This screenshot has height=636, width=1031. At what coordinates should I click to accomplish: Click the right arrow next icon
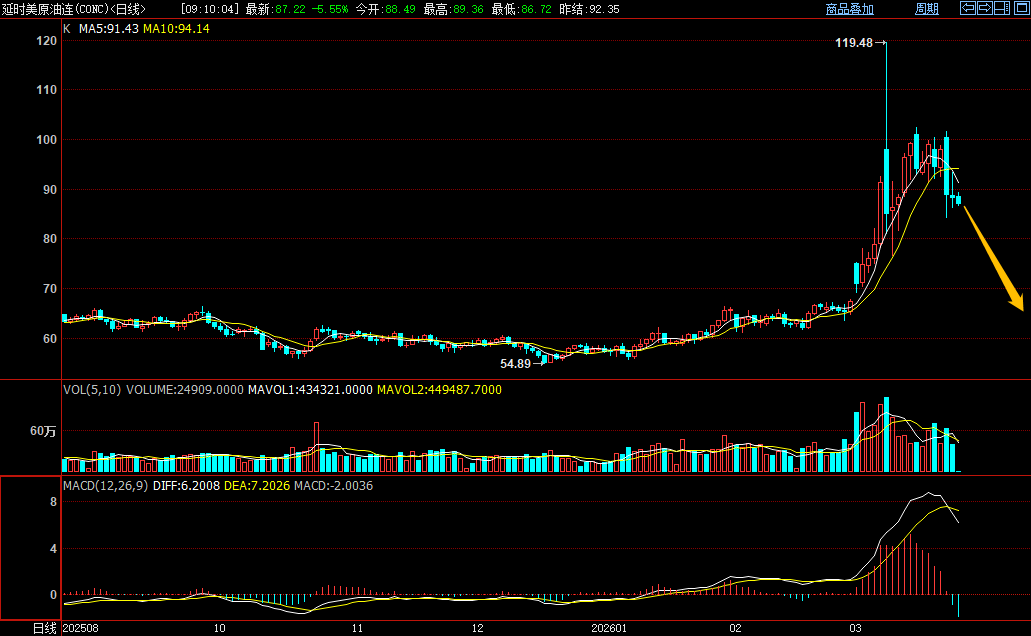pos(985,8)
